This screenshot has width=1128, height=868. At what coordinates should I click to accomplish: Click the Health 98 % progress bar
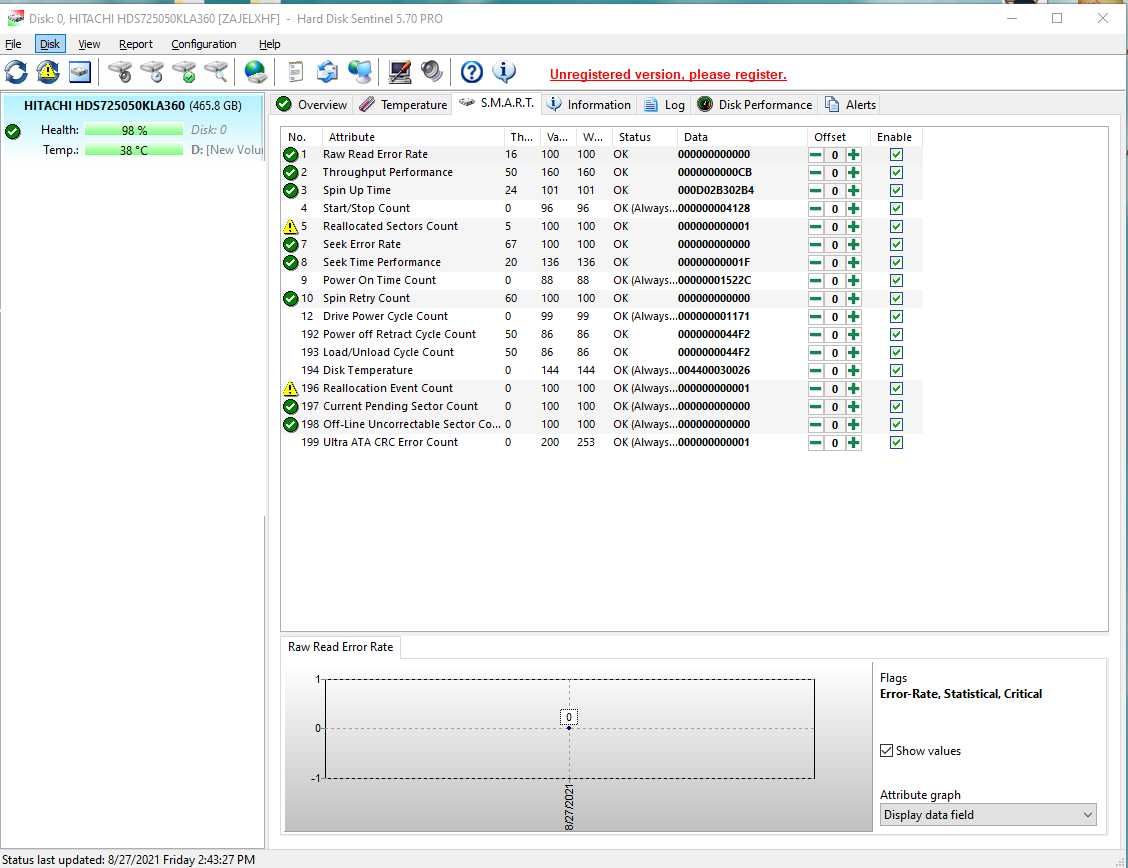tap(134, 130)
